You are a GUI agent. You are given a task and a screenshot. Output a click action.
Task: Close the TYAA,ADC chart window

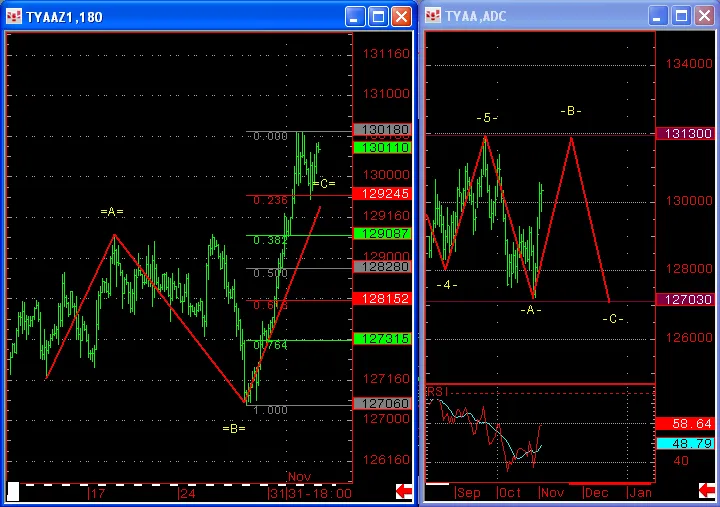pyautogui.click(x=702, y=17)
